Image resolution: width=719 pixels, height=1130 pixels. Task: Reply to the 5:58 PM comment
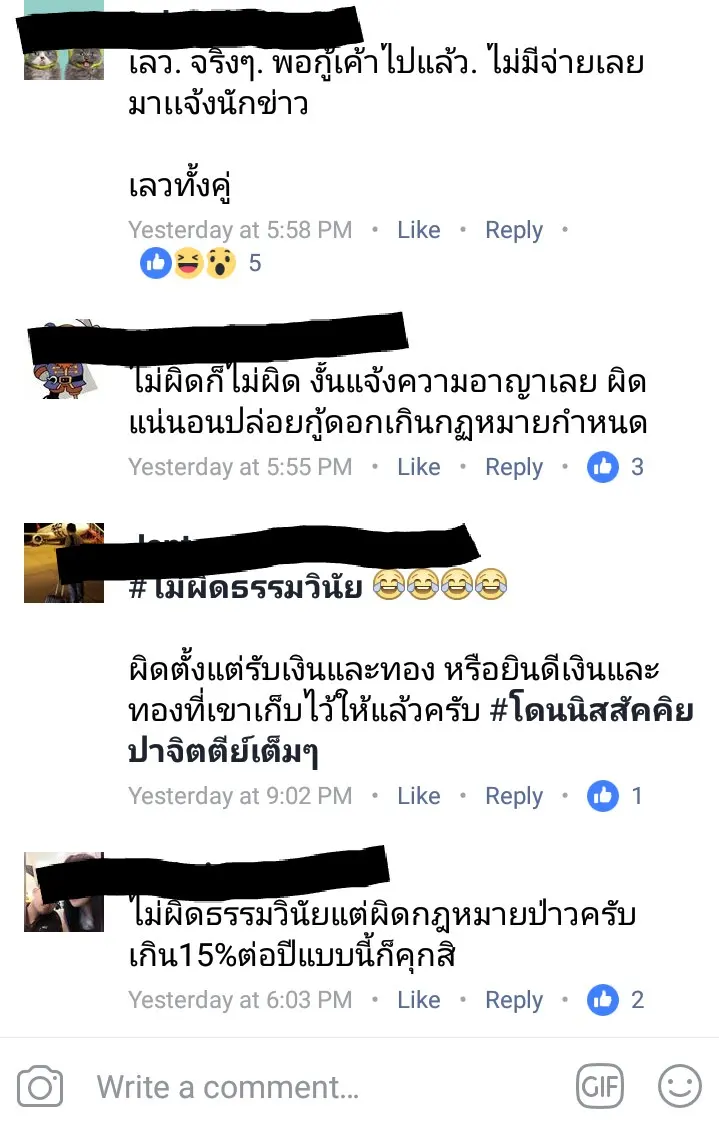coord(514,231)
